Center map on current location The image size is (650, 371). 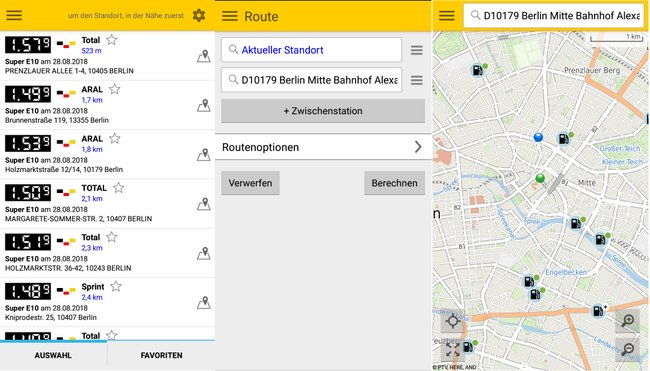coord(453,320)
